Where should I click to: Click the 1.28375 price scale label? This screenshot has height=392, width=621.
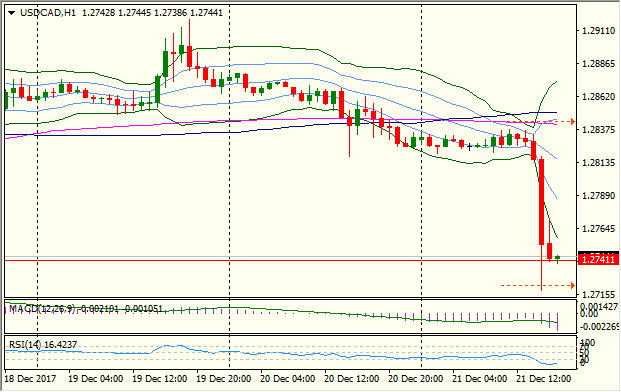pos(598,129)
